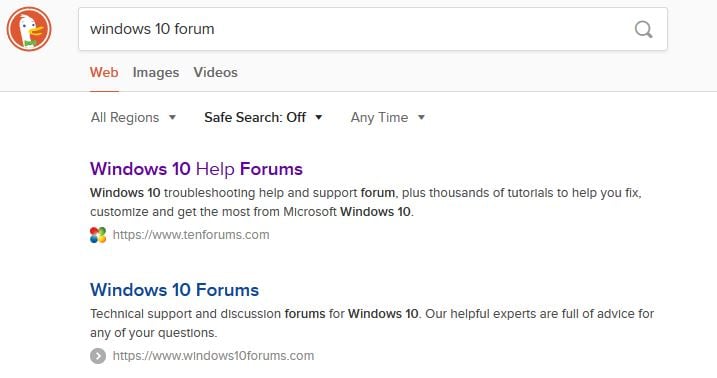Select the Web tab
The height and width of the screenshot is (378, 717).
(104, 72)
